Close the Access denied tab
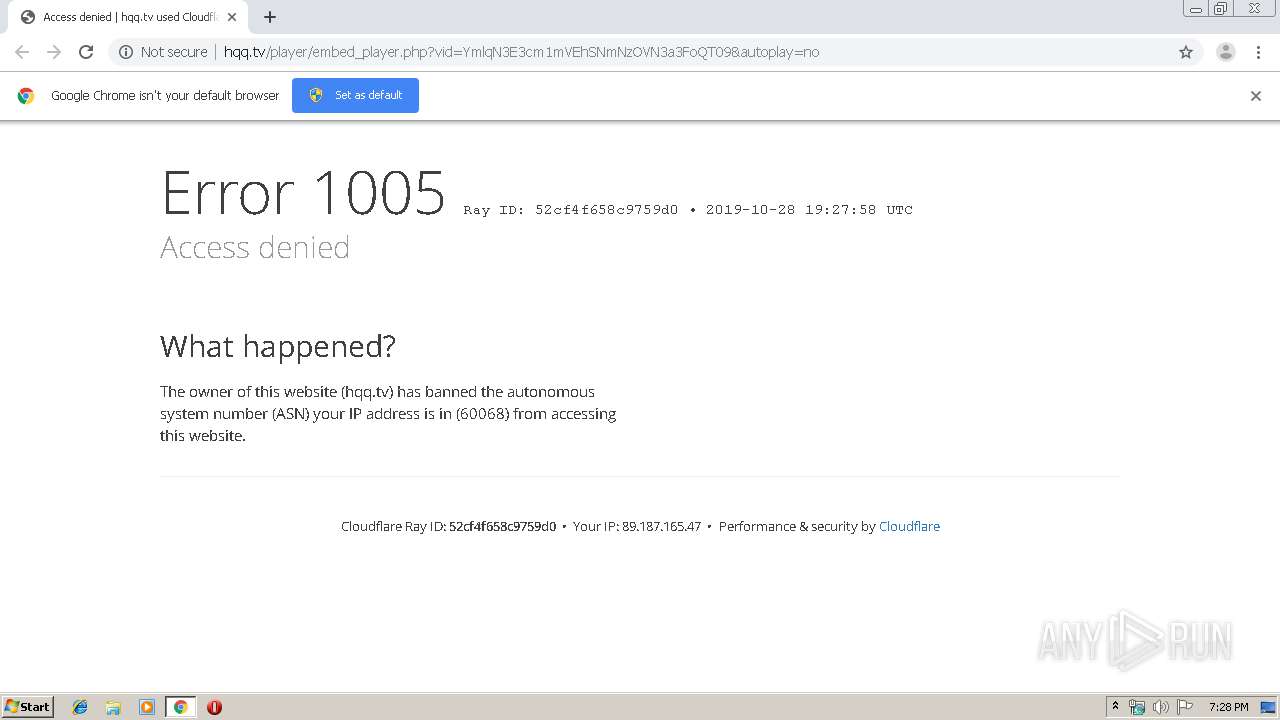 [x=232, y=17]
